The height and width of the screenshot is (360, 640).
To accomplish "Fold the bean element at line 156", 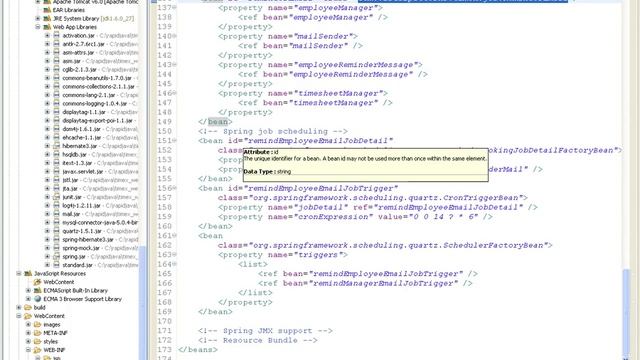I will (175, 188).
